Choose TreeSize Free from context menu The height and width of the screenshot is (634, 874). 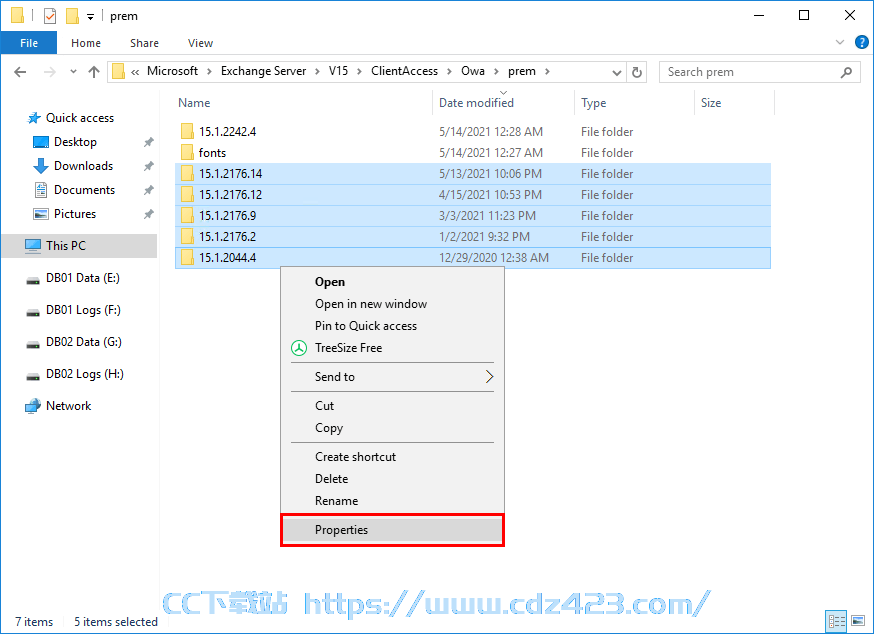392,348
